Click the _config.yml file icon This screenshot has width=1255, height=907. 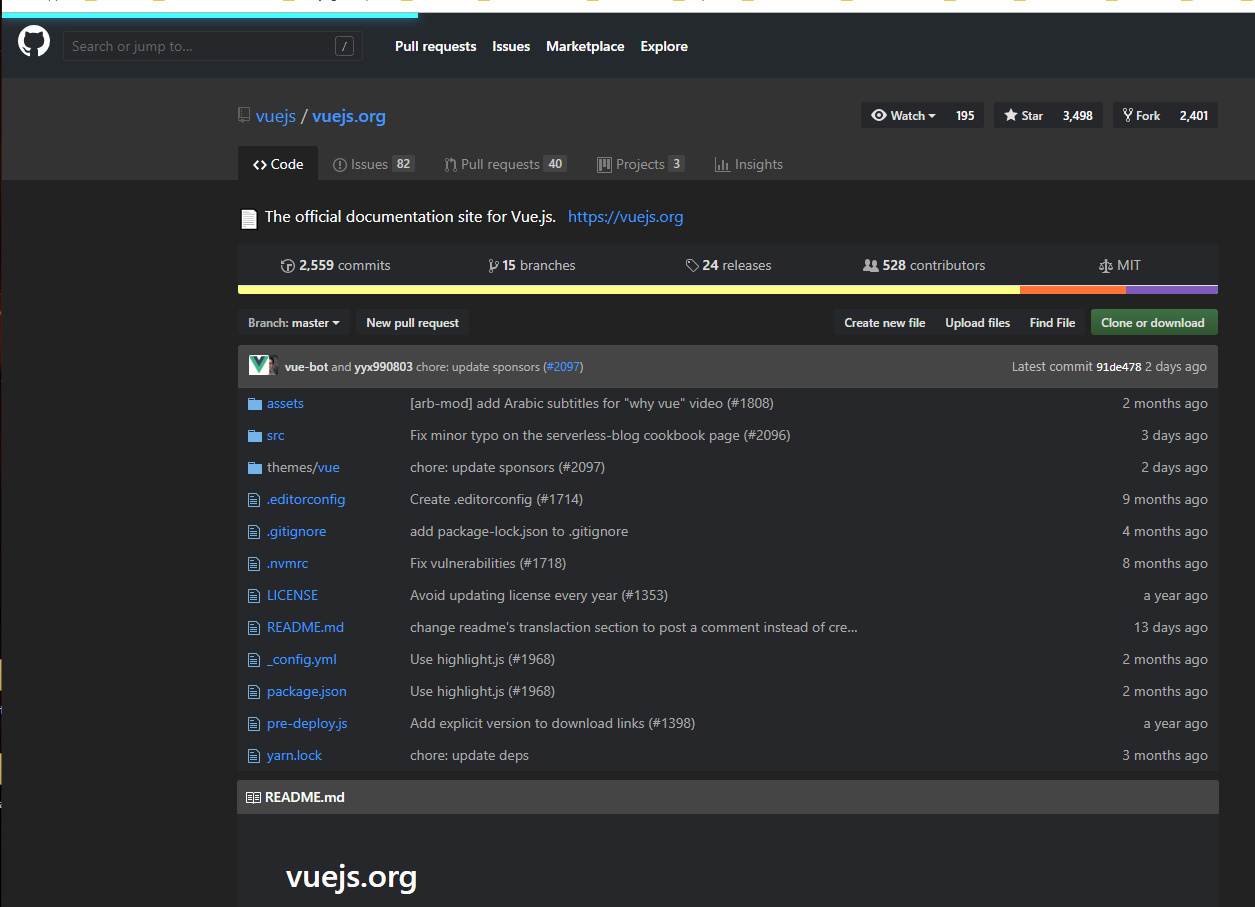(x=254, y=660)
